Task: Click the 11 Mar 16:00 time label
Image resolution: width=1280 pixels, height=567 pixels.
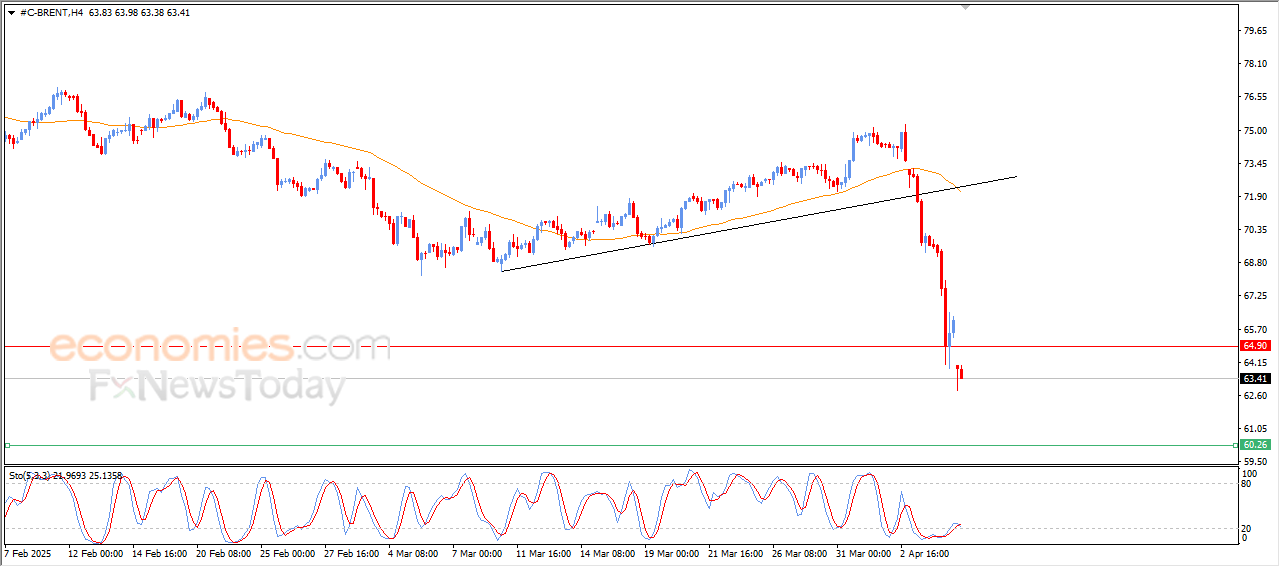Action: click(x=543, y=552)
